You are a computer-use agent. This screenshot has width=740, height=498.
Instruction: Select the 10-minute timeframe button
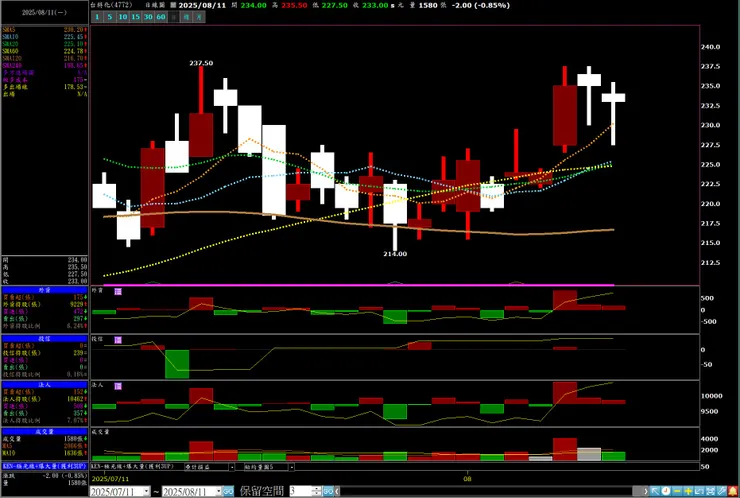click(122, 17)
